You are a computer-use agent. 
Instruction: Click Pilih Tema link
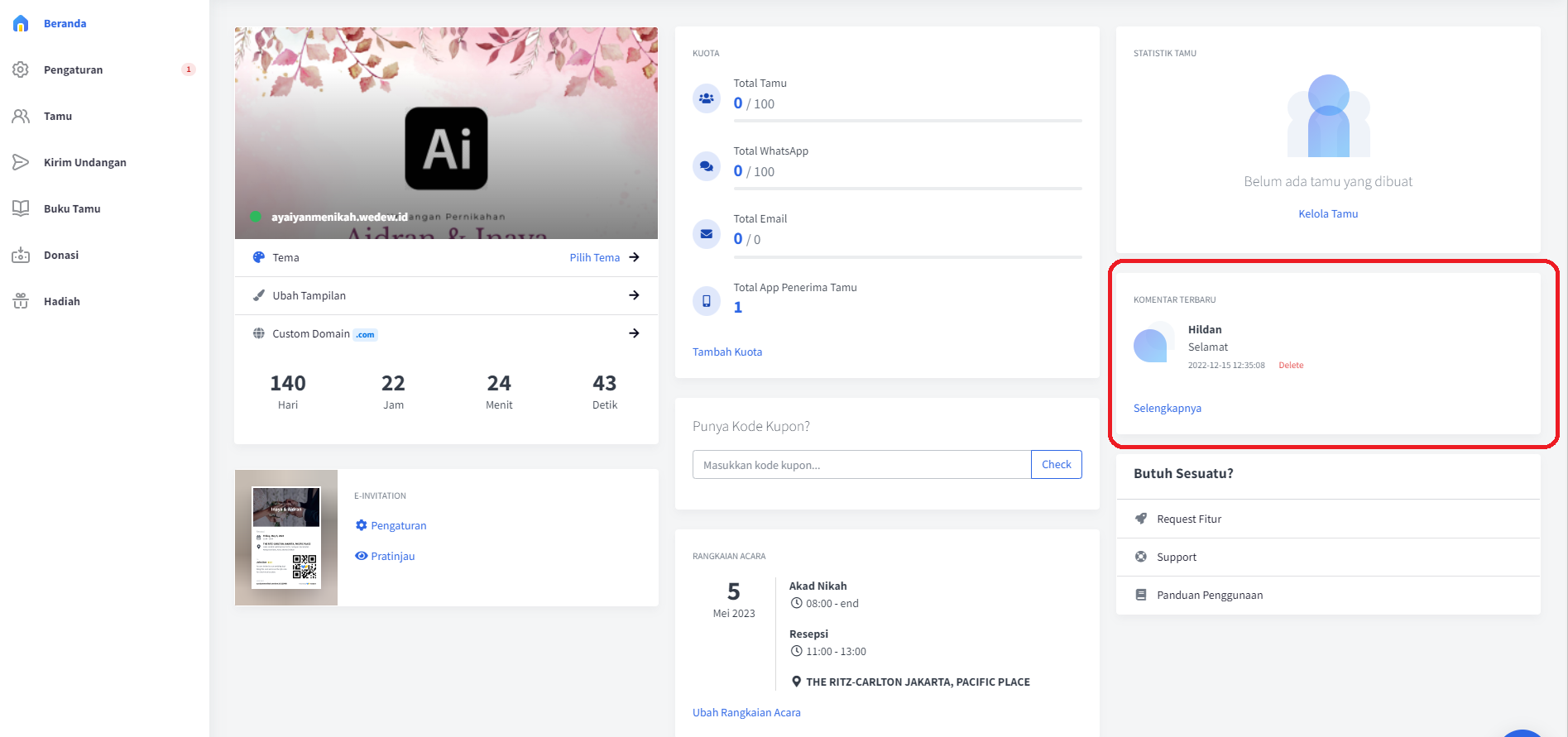594,257
